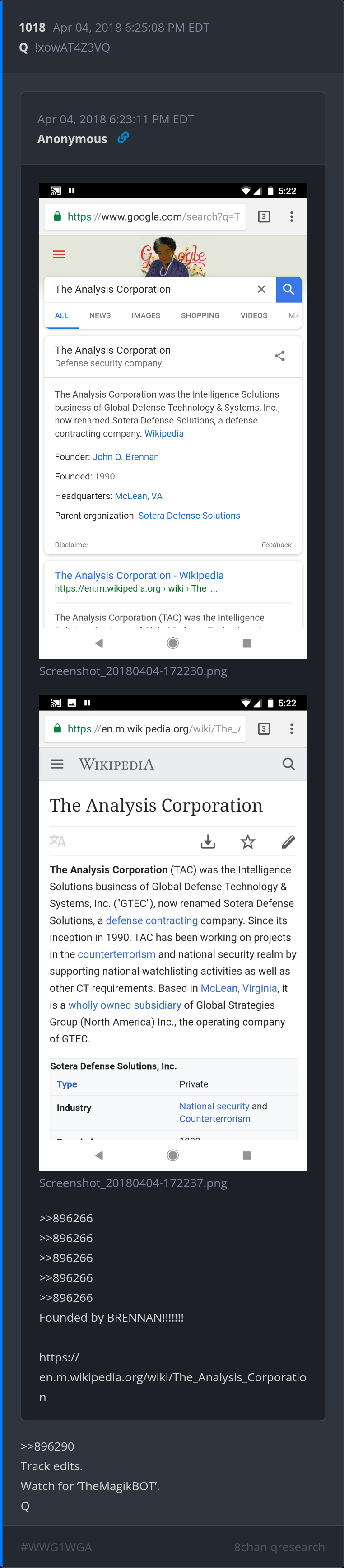Click the Wikipedia download page icon
Screen dimensions: 344x1568
pos(208,841)
